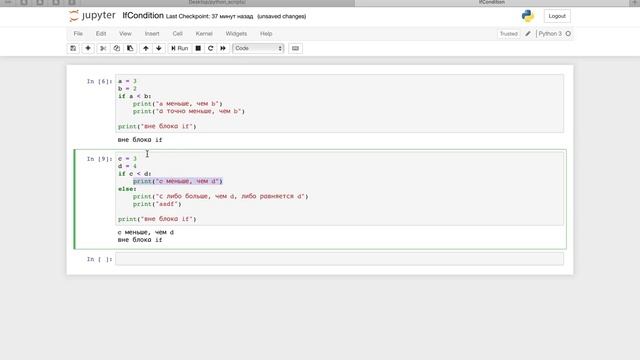Click the Python 3 kernel name
This screenshot has width=640, height=360.
(550, 33)
